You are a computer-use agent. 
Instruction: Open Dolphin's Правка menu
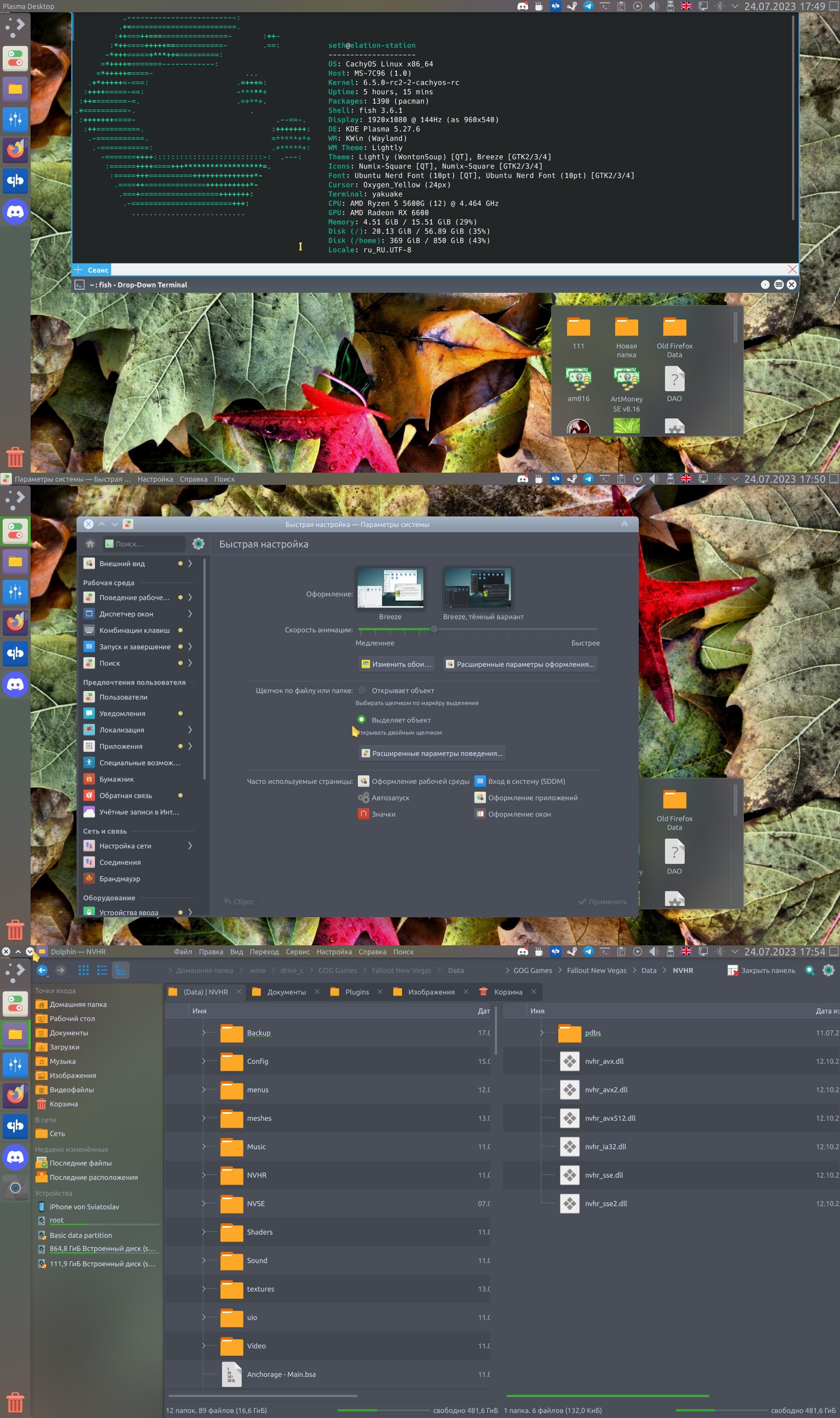pyautogui.click(x=210, y=951)
